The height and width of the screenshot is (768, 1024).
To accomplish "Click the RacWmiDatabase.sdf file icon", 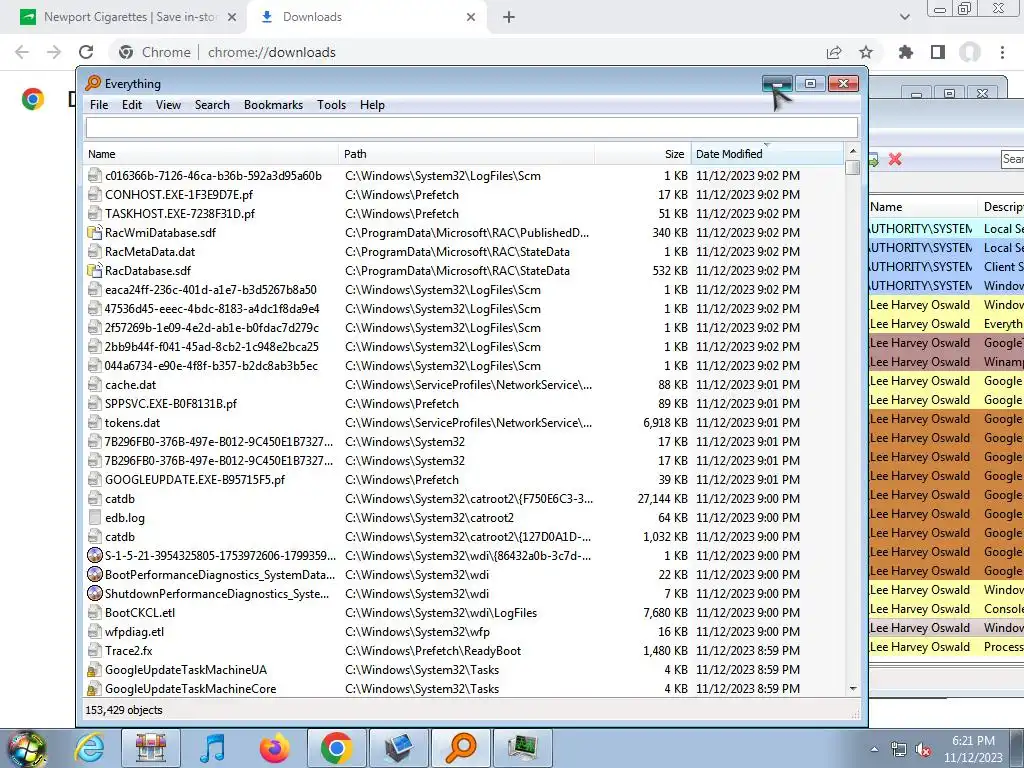I will click(x=95, y=232).
